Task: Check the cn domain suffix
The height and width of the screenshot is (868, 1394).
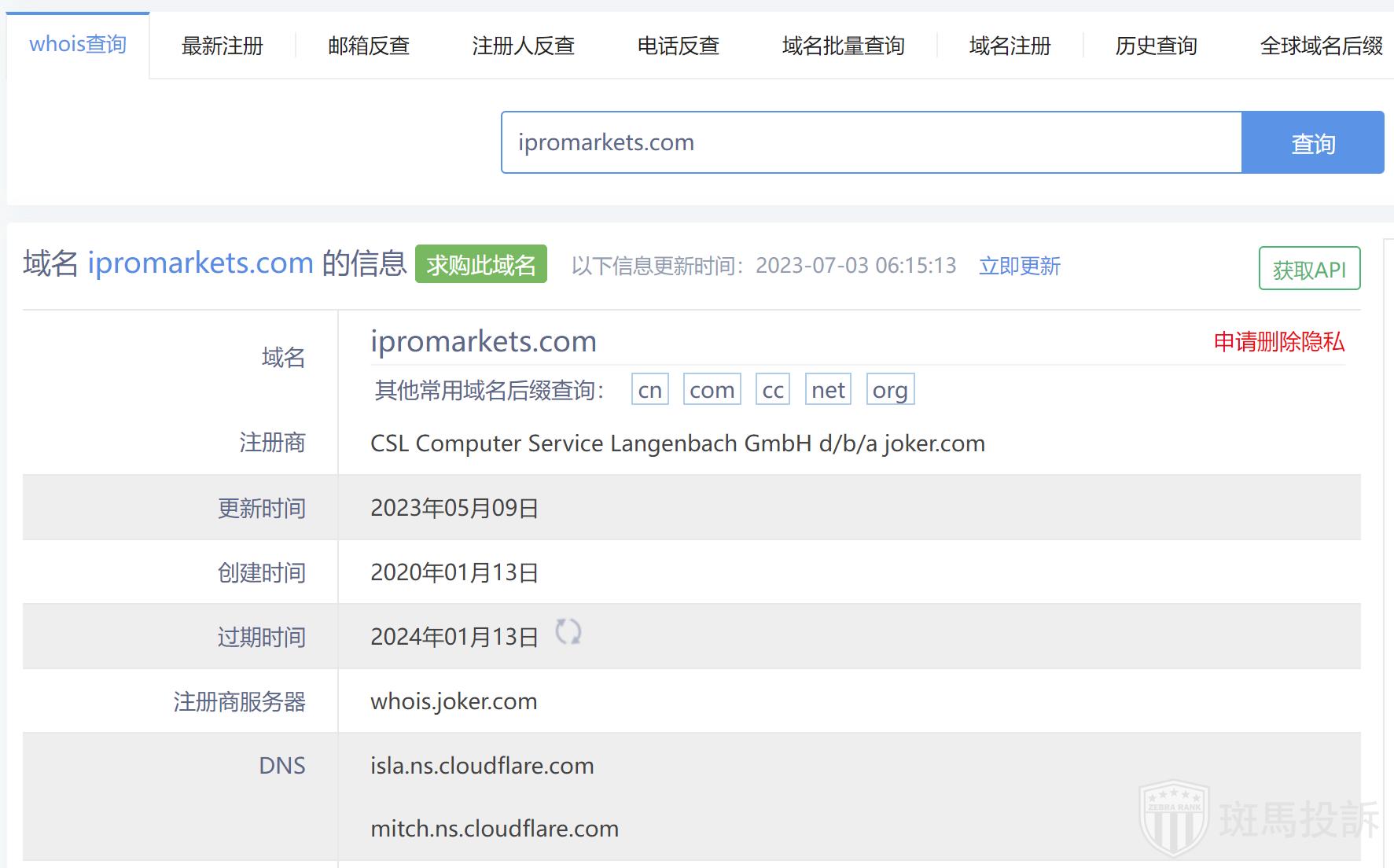Action: tap(650, 389)
